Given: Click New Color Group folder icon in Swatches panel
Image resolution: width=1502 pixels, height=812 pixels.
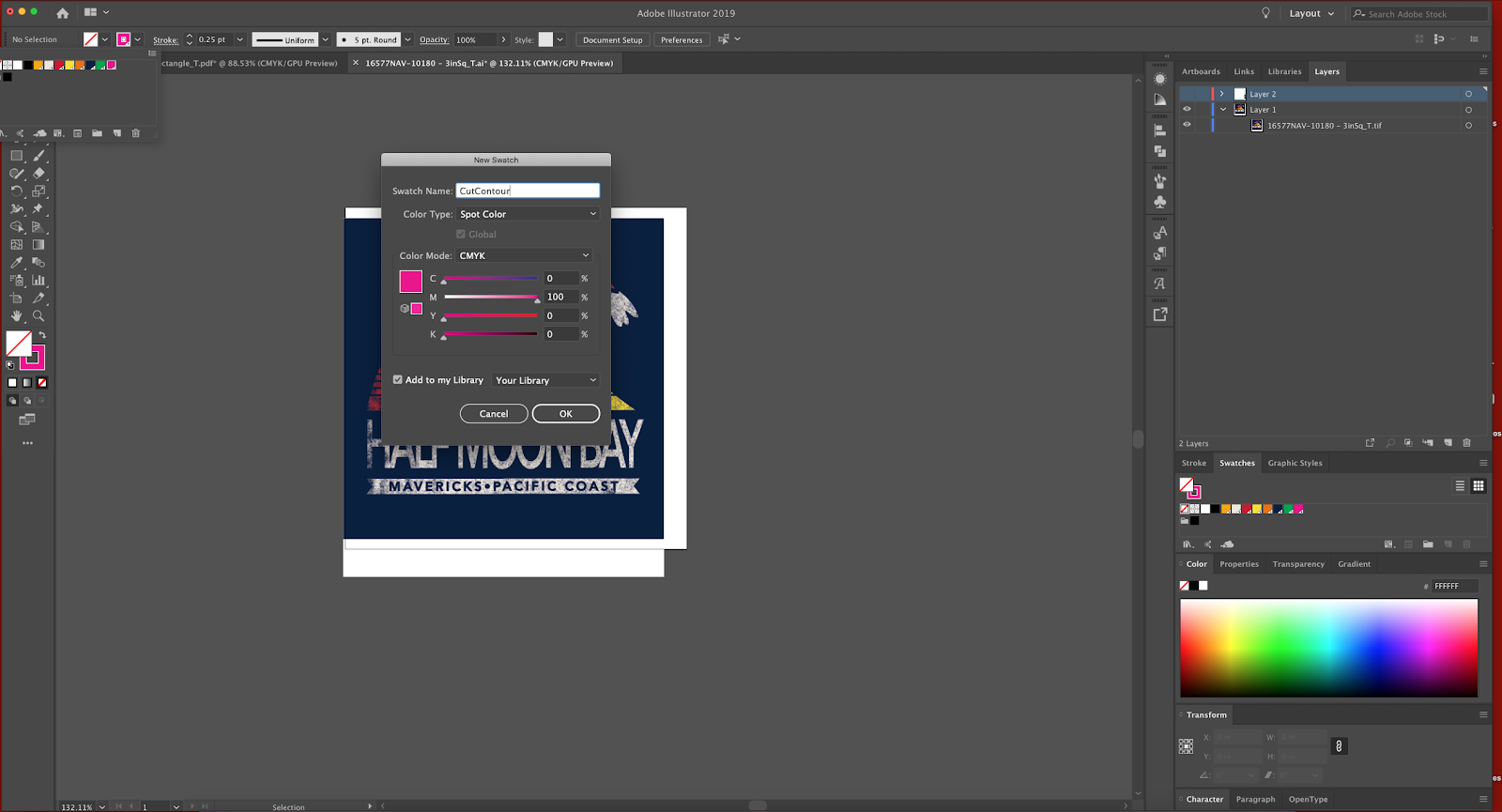Looking at the screenshot, I should point(1428,544).
